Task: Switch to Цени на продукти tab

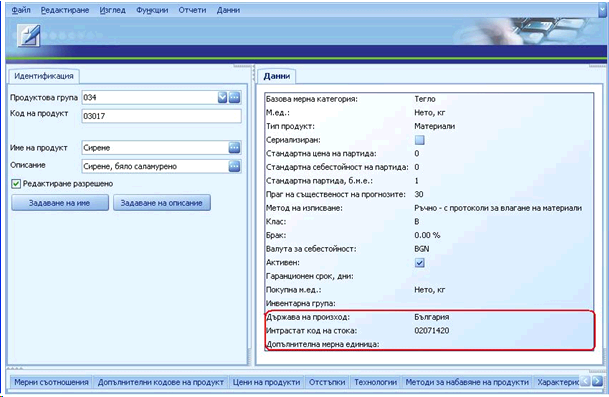Action: tap(266, 382)
